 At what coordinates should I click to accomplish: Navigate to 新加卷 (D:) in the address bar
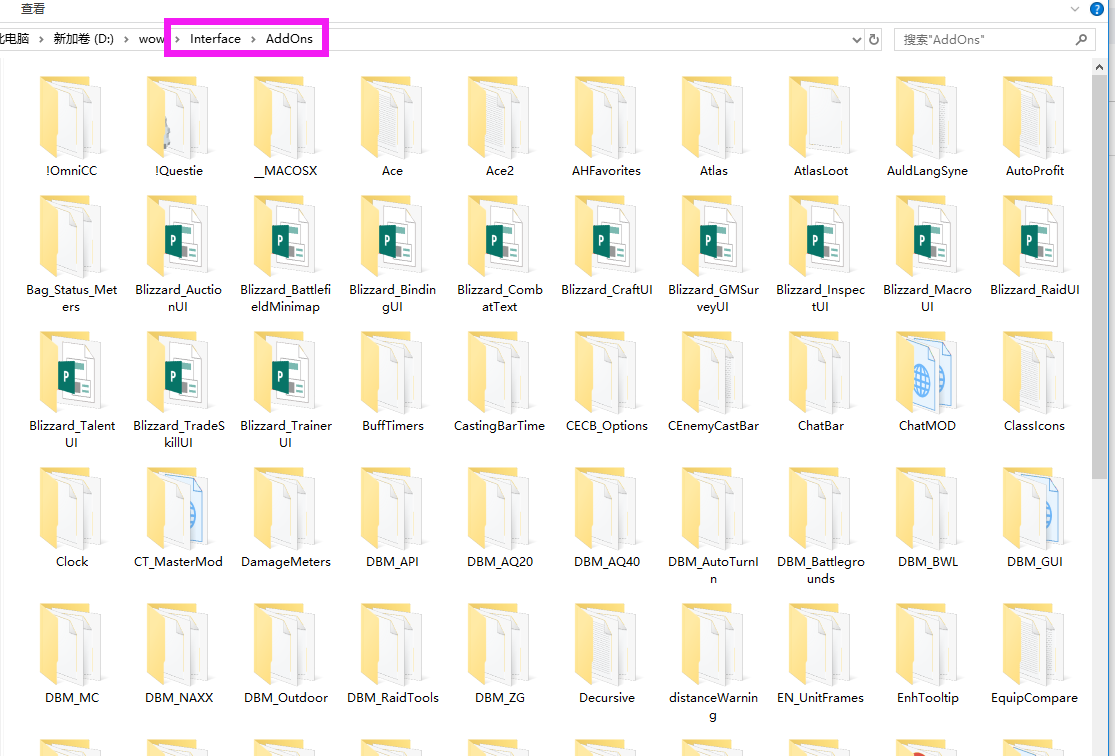(x=84, y=39)
